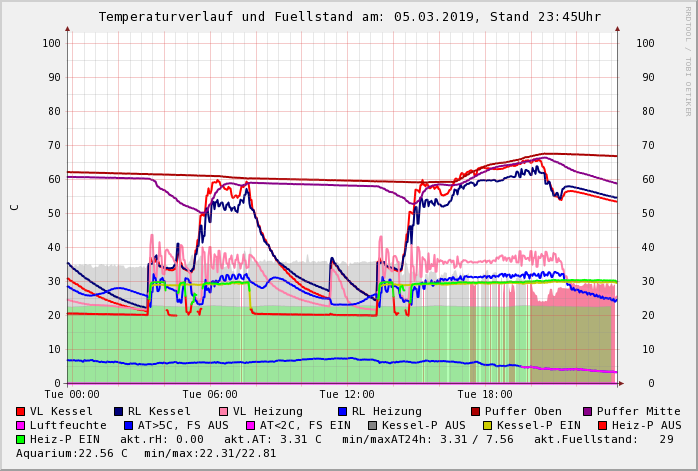Select the dark red Puffer Oben swatch
This screenshot has width=698, height=471.
(x=475, y=411)
